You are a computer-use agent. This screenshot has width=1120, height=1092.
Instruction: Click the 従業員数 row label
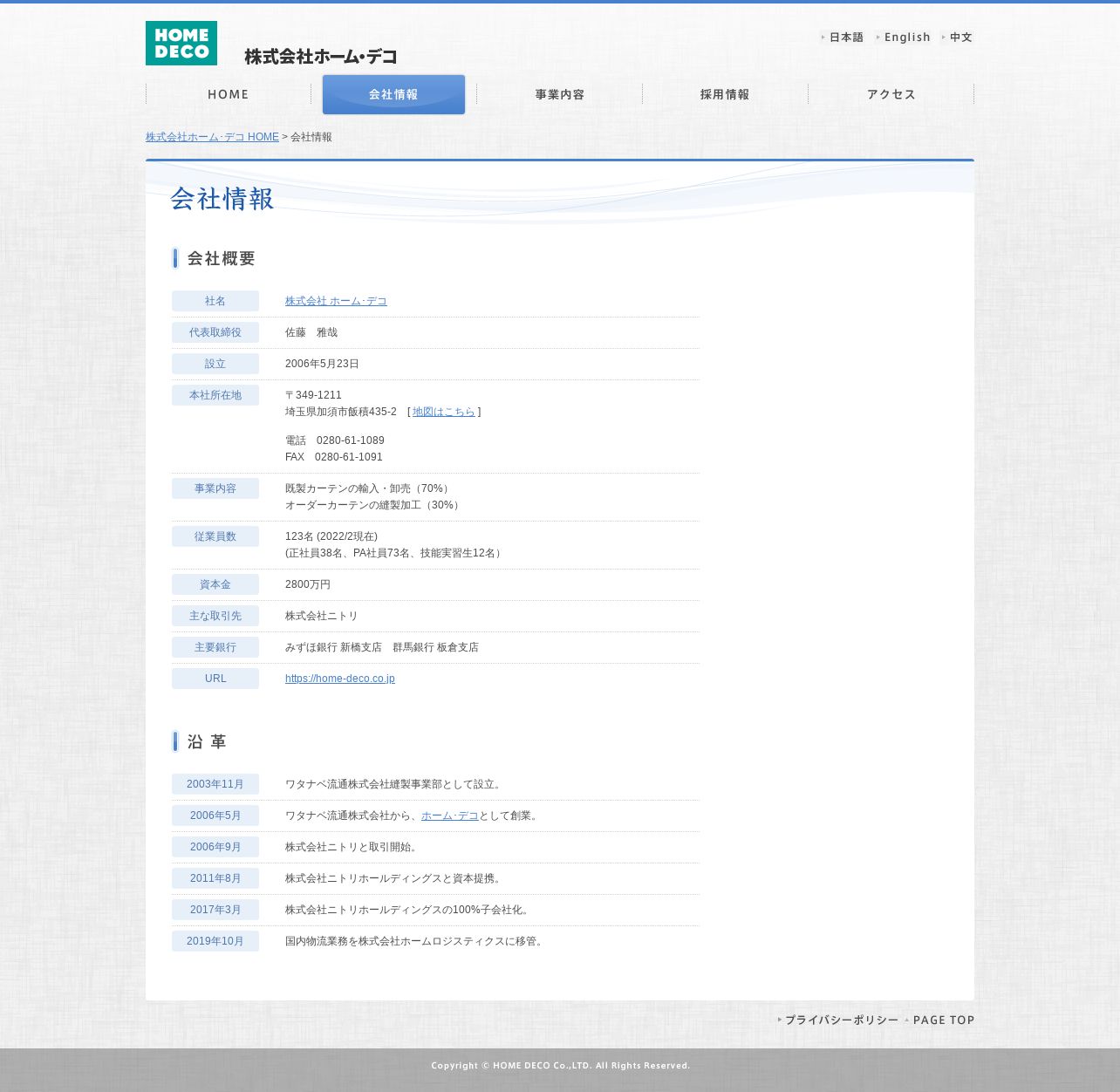coord(215,536)
